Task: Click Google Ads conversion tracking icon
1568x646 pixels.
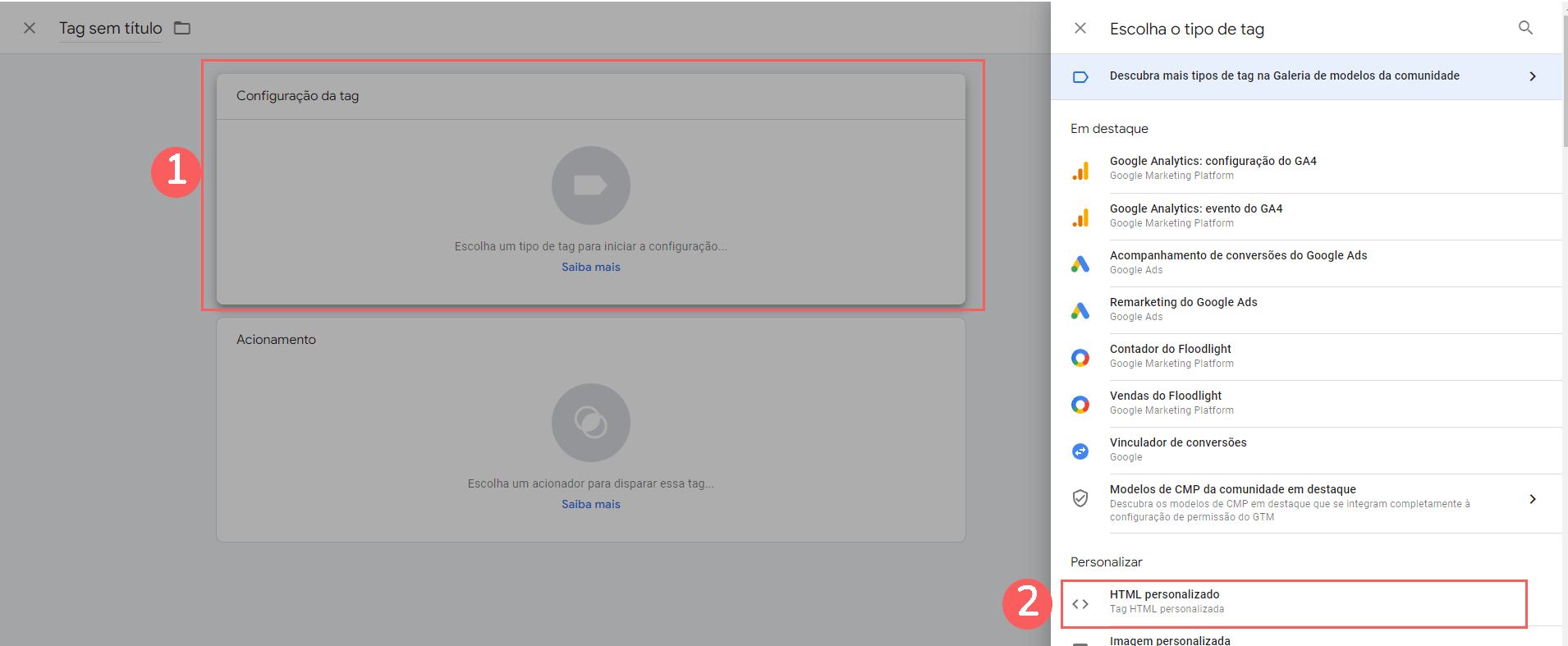Action: pos(1080,263)
